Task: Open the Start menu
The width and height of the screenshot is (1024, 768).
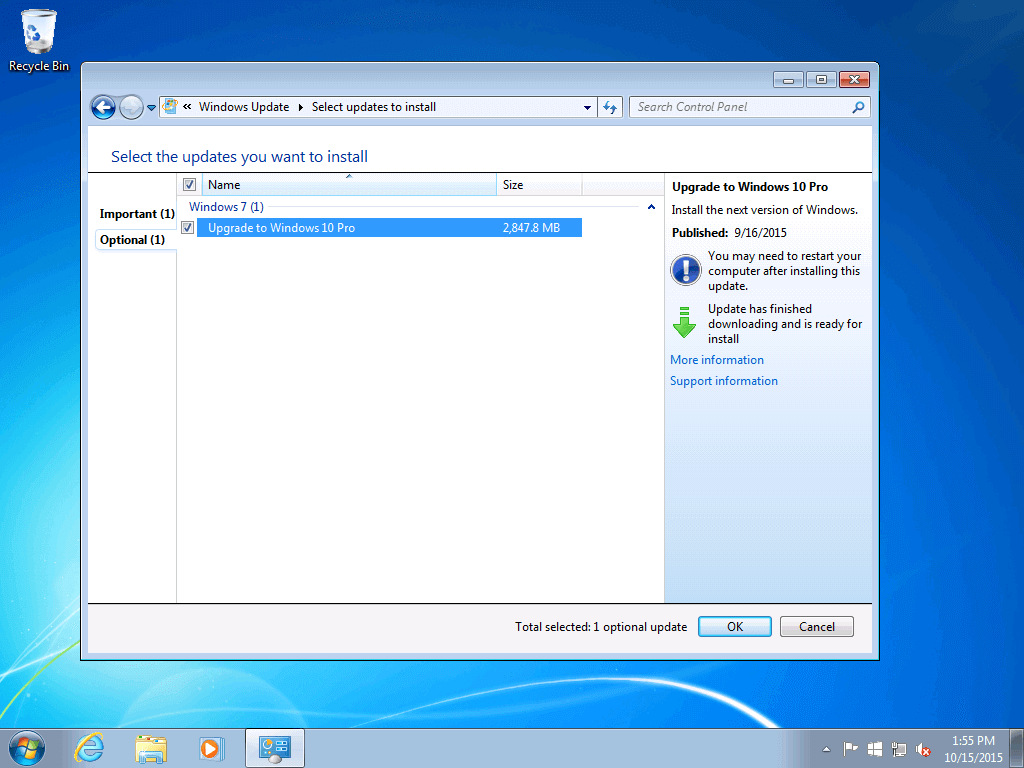Action: click(25, 747)
